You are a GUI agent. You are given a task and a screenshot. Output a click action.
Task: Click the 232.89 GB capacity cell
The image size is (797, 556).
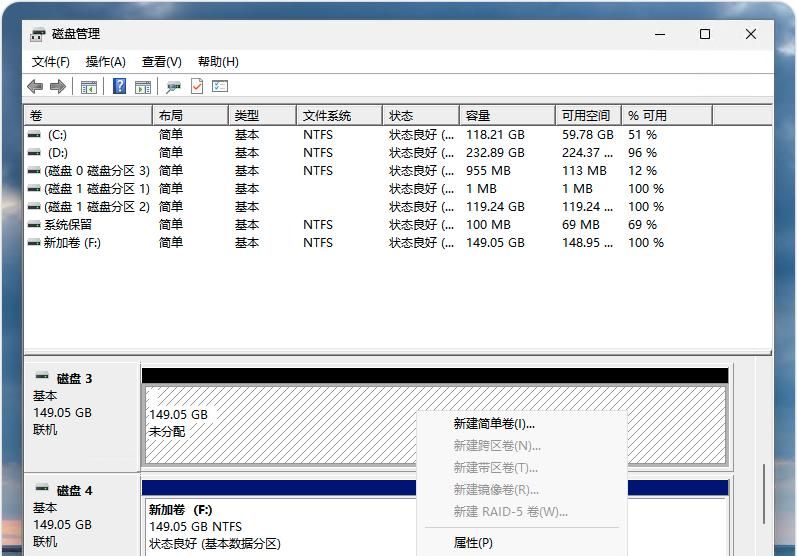pyautogui.click(x=496, y=152)
